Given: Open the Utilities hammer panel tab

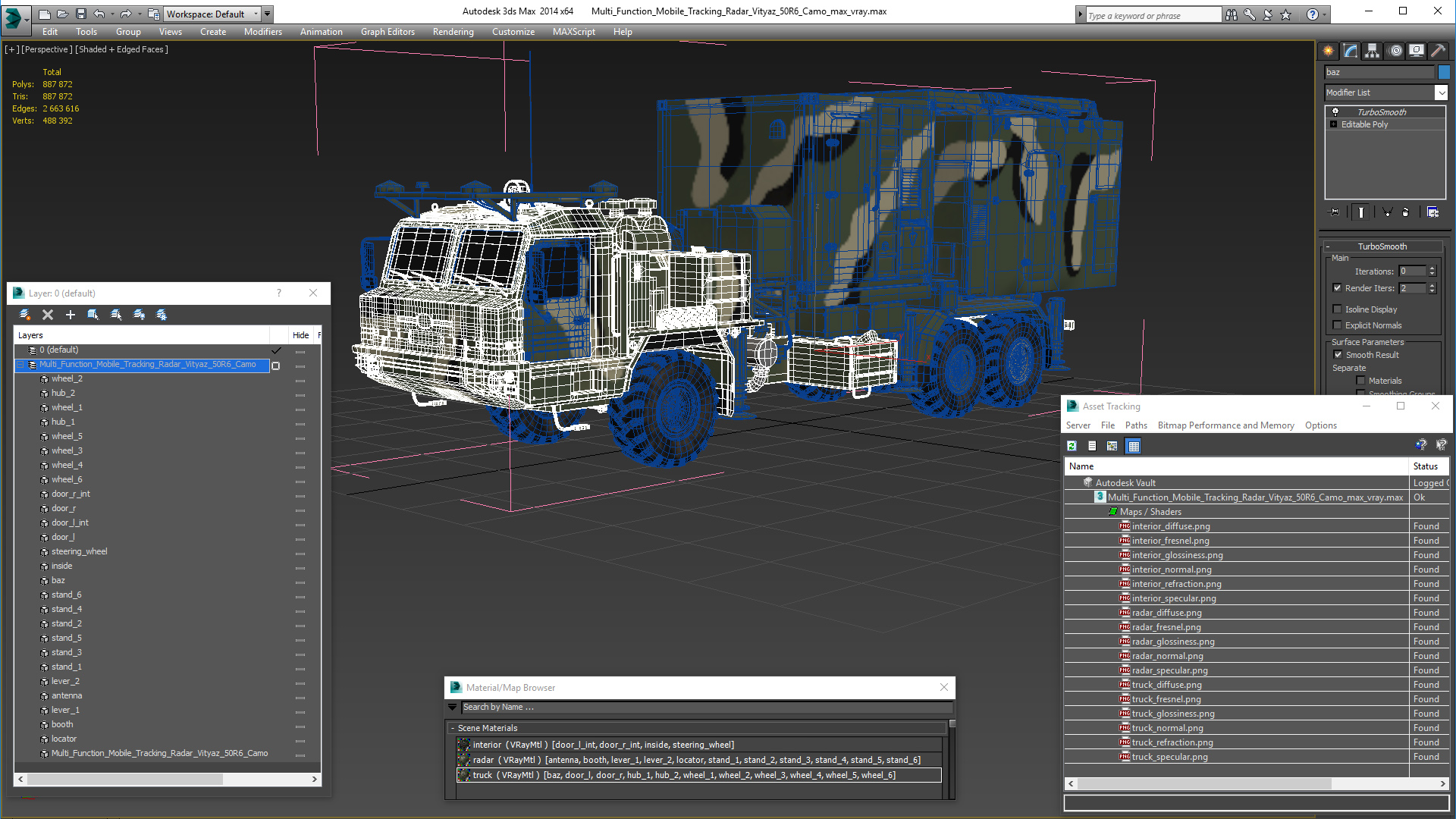Looking at the screenshot, I should tap(1439, 51).
